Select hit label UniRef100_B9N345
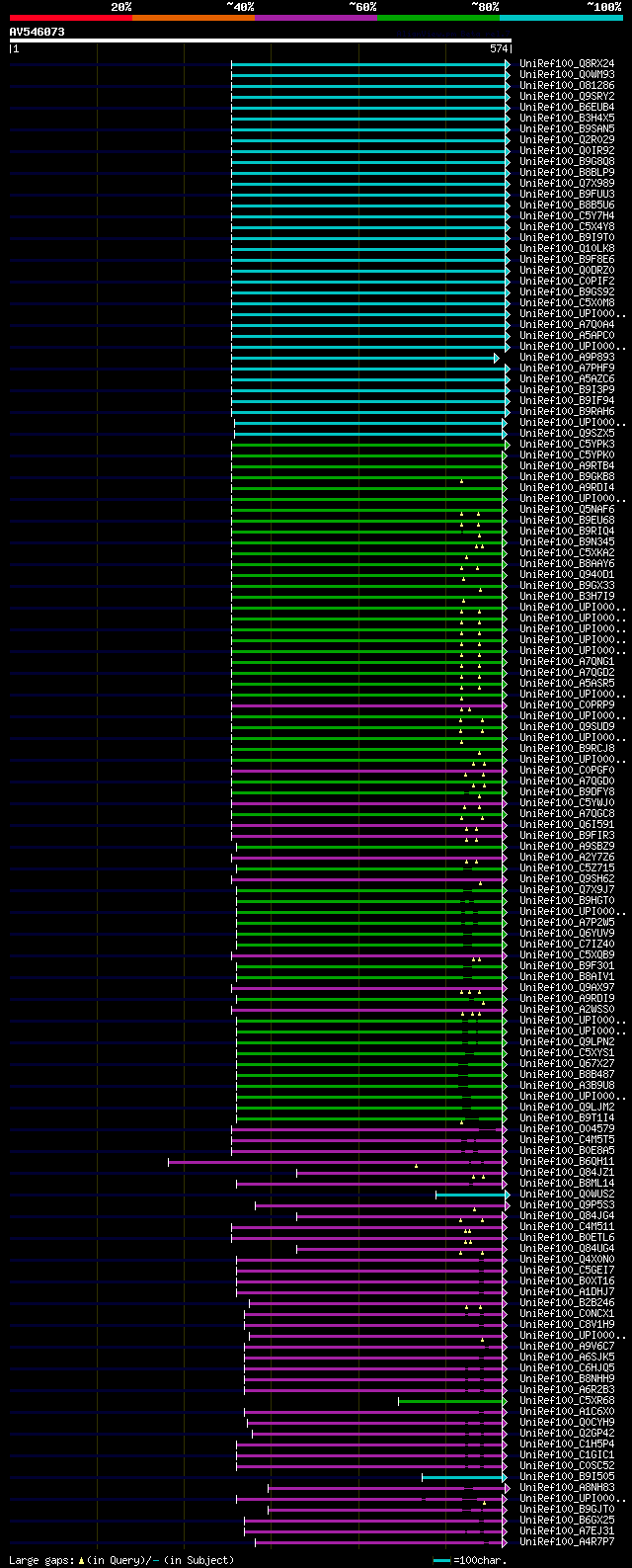632x1568 pixels. [569, 541]
